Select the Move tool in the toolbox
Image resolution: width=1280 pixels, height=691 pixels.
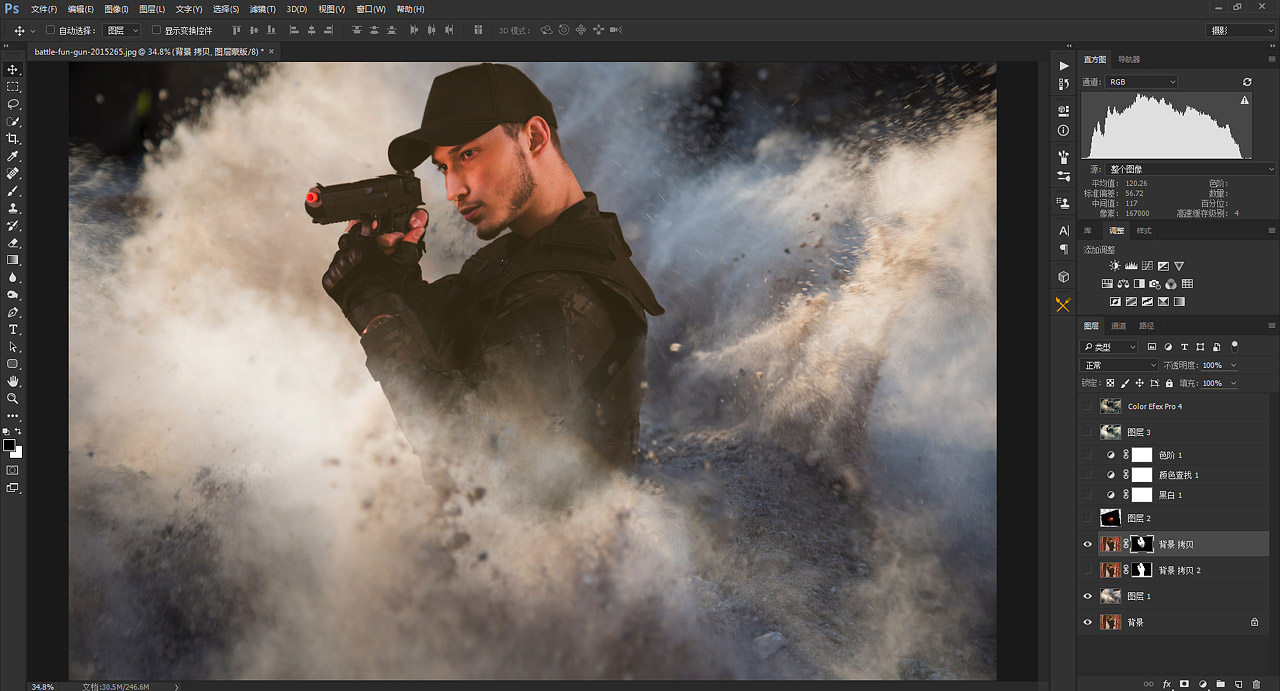(x=13, y=69)
